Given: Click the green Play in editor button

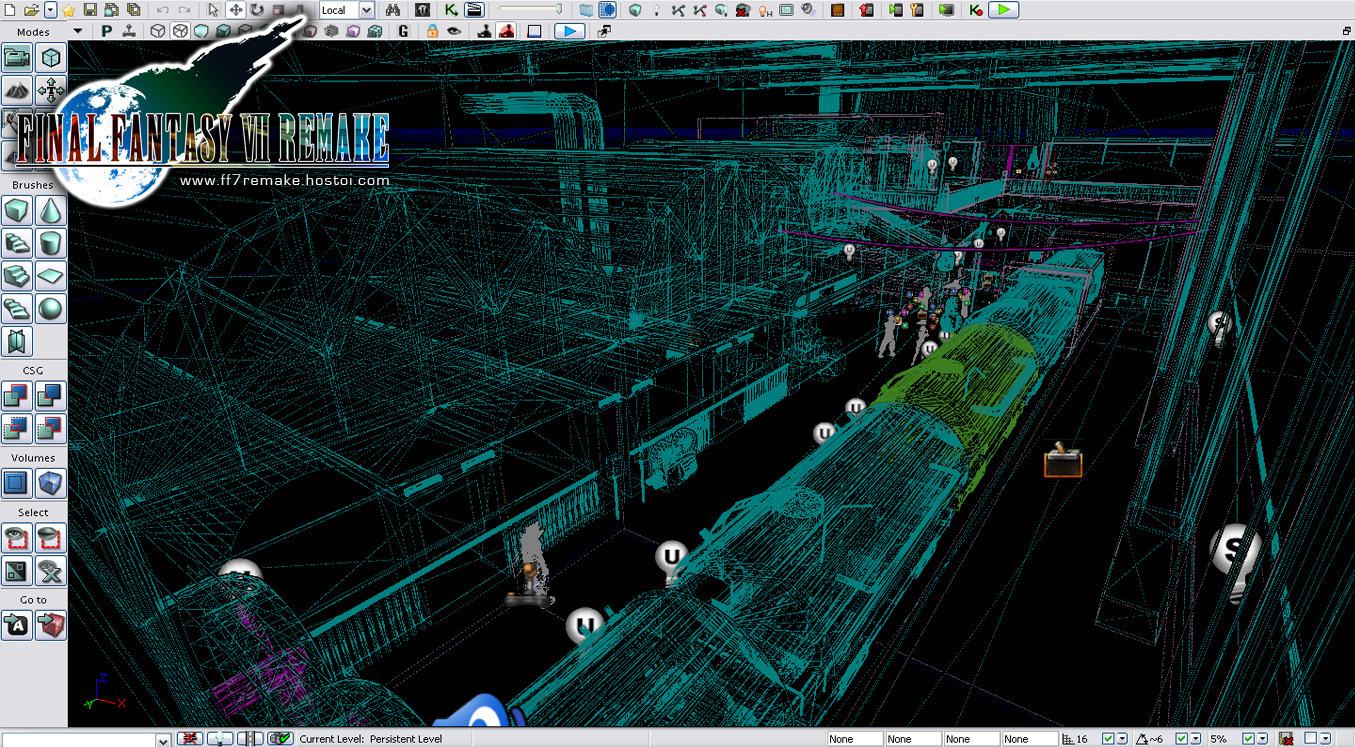Looking at the screenshot, I should [1004, 10].
